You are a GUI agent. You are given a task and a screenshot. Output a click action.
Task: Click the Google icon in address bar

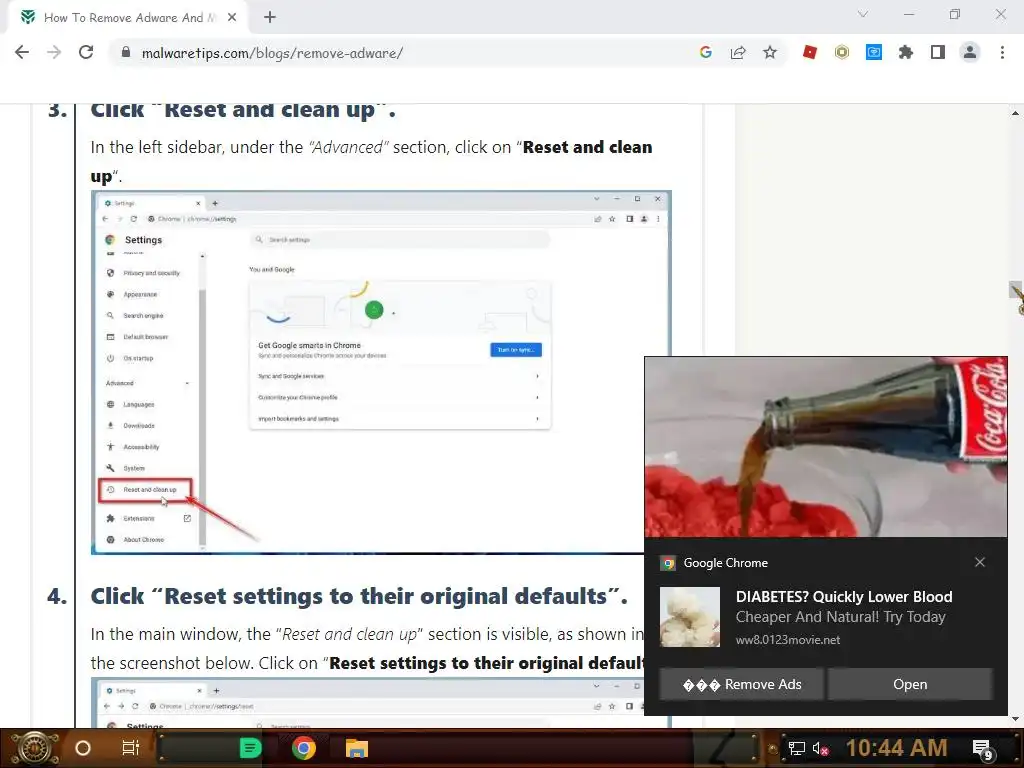(705, 52)
